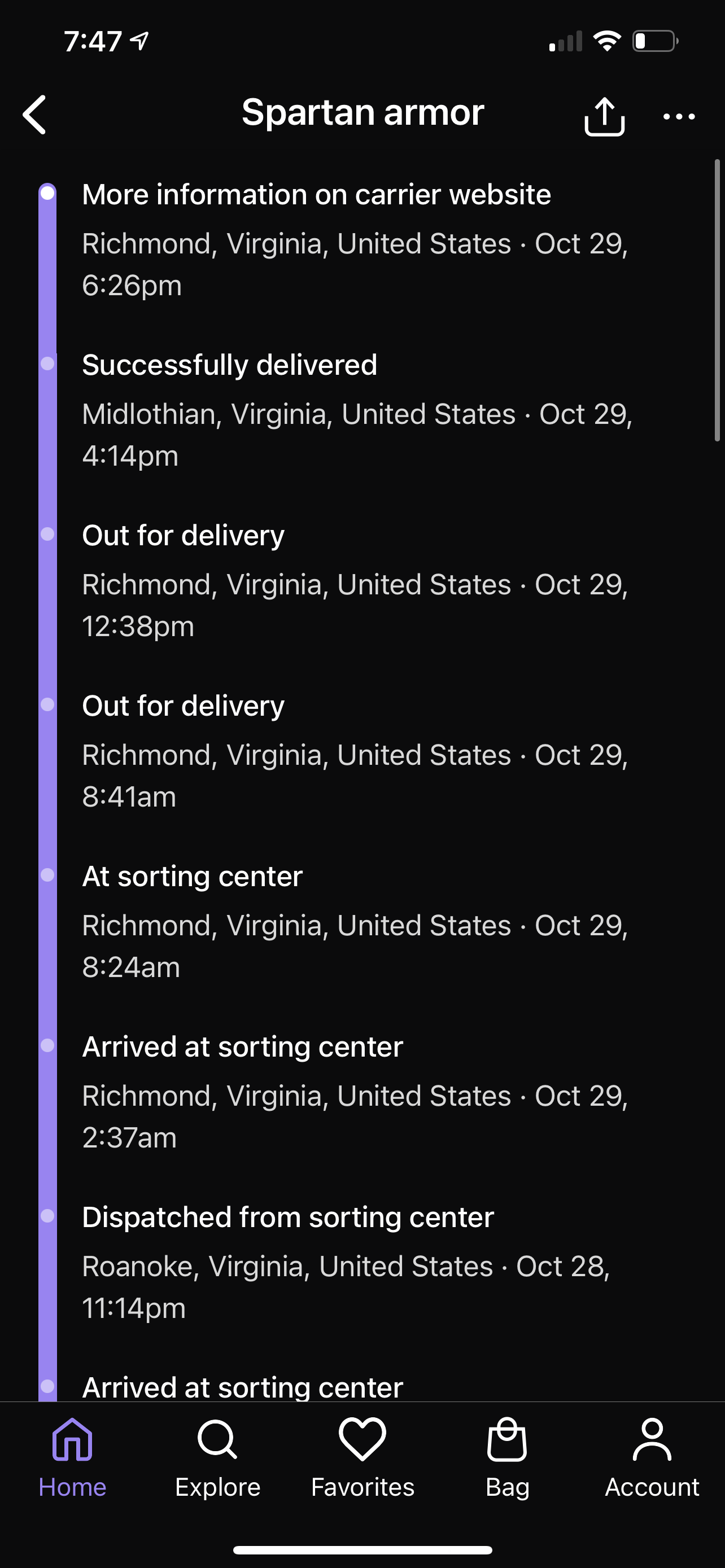Tap the back arrow icon
Image resolution: width=725 pixels, height=1568 pixels.
[x=34, y=115]
